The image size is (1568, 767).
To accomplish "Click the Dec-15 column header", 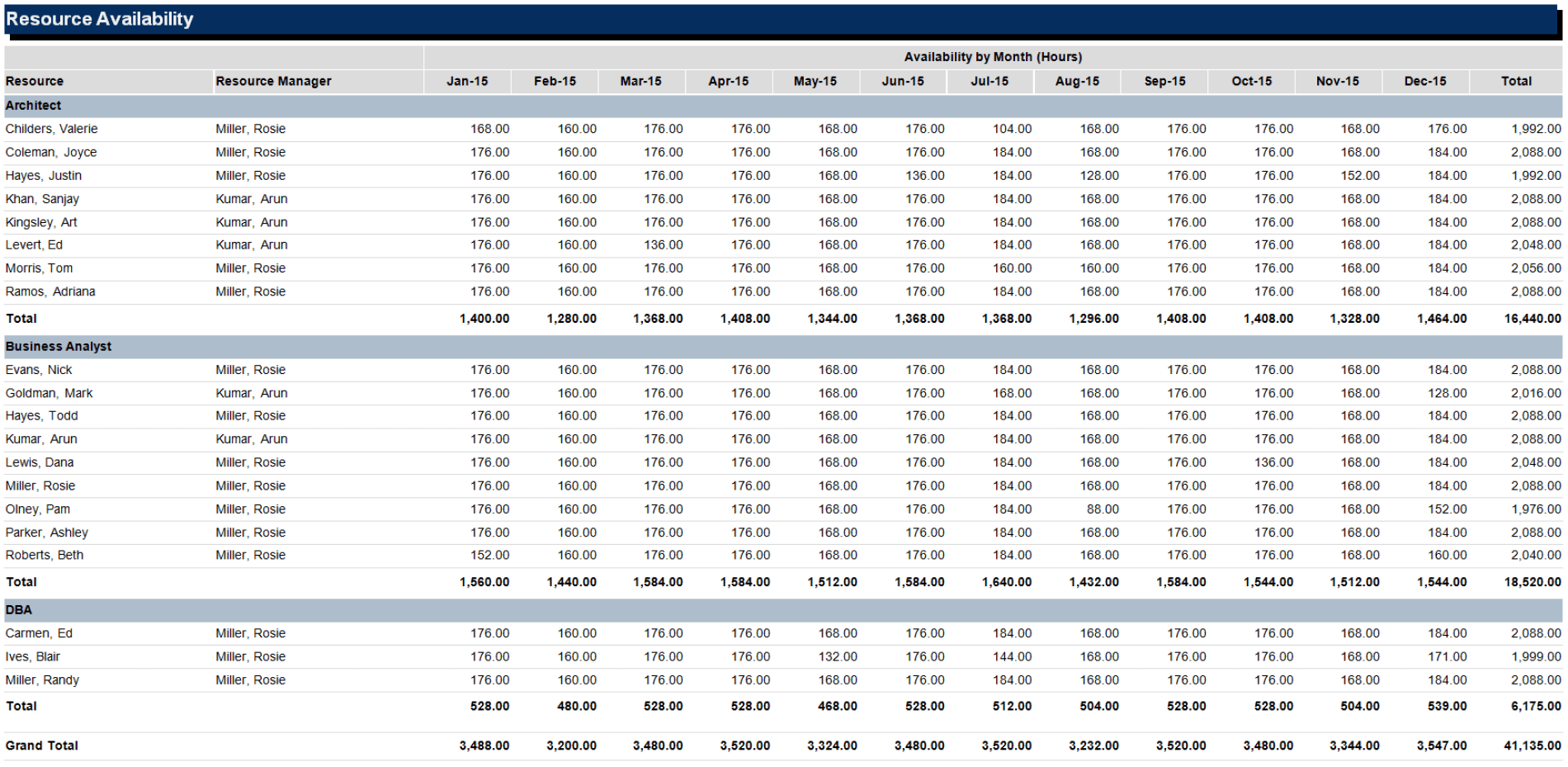I will click(x=1425, y=81).
